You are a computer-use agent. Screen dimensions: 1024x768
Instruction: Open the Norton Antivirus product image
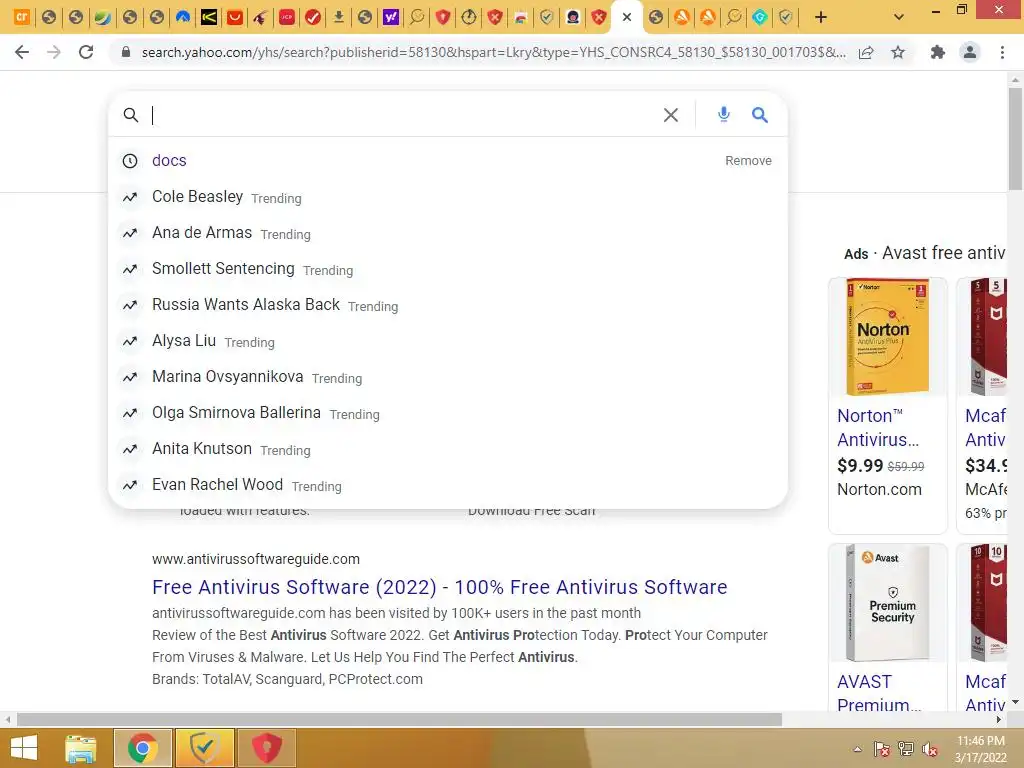click(888, 337)
